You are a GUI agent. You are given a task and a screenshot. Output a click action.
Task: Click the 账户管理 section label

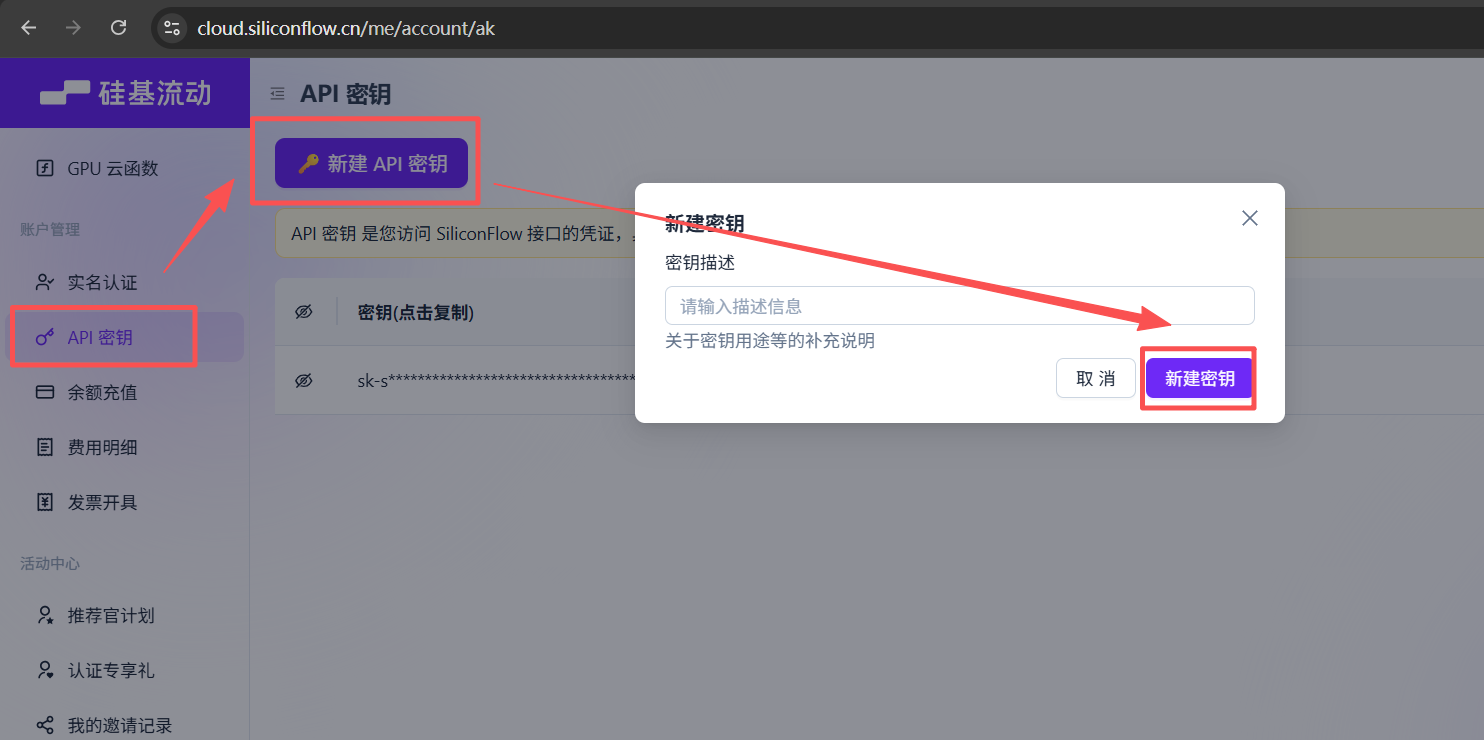[50, 229]
